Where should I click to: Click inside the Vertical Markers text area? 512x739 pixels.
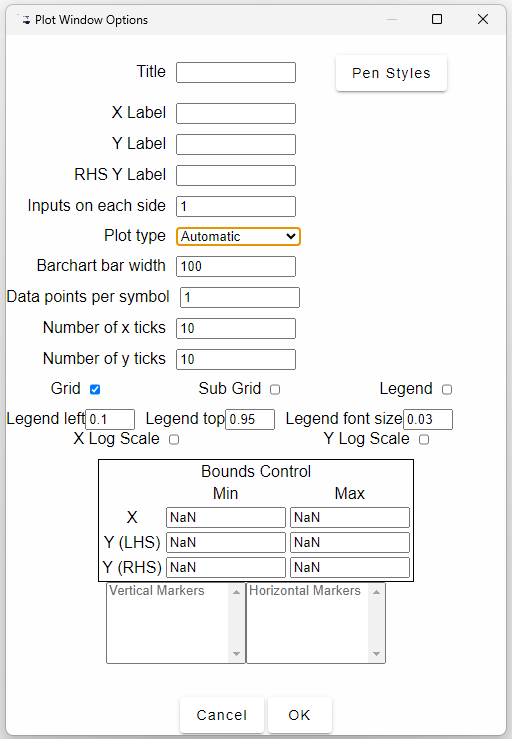point(168,623)
